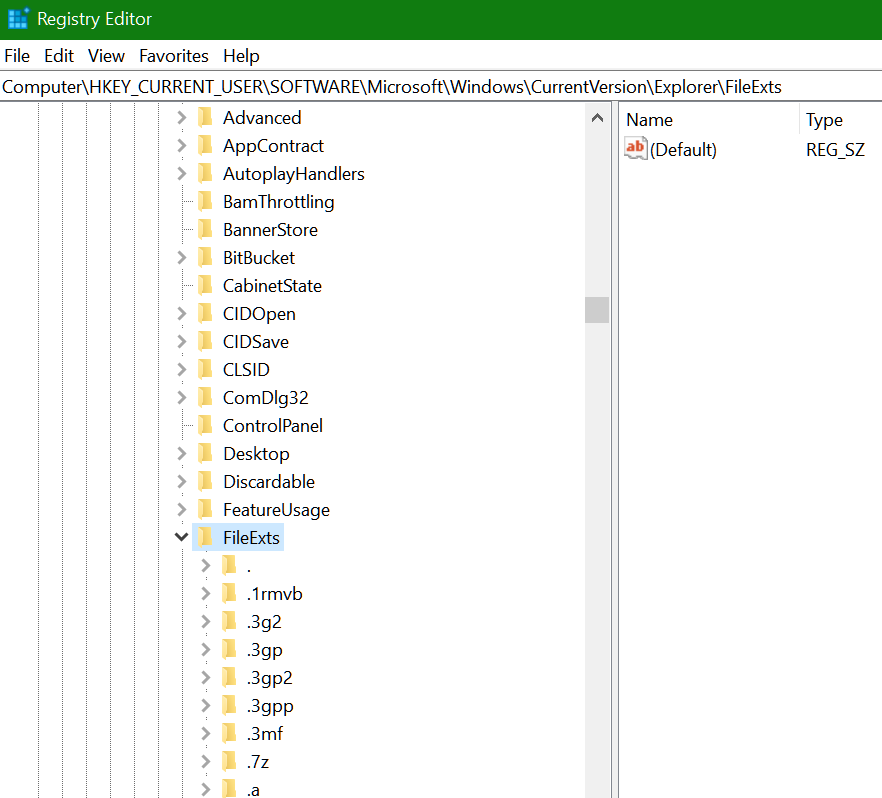Expand the Advanced key
Screen dimensions: 882x798
181,118
